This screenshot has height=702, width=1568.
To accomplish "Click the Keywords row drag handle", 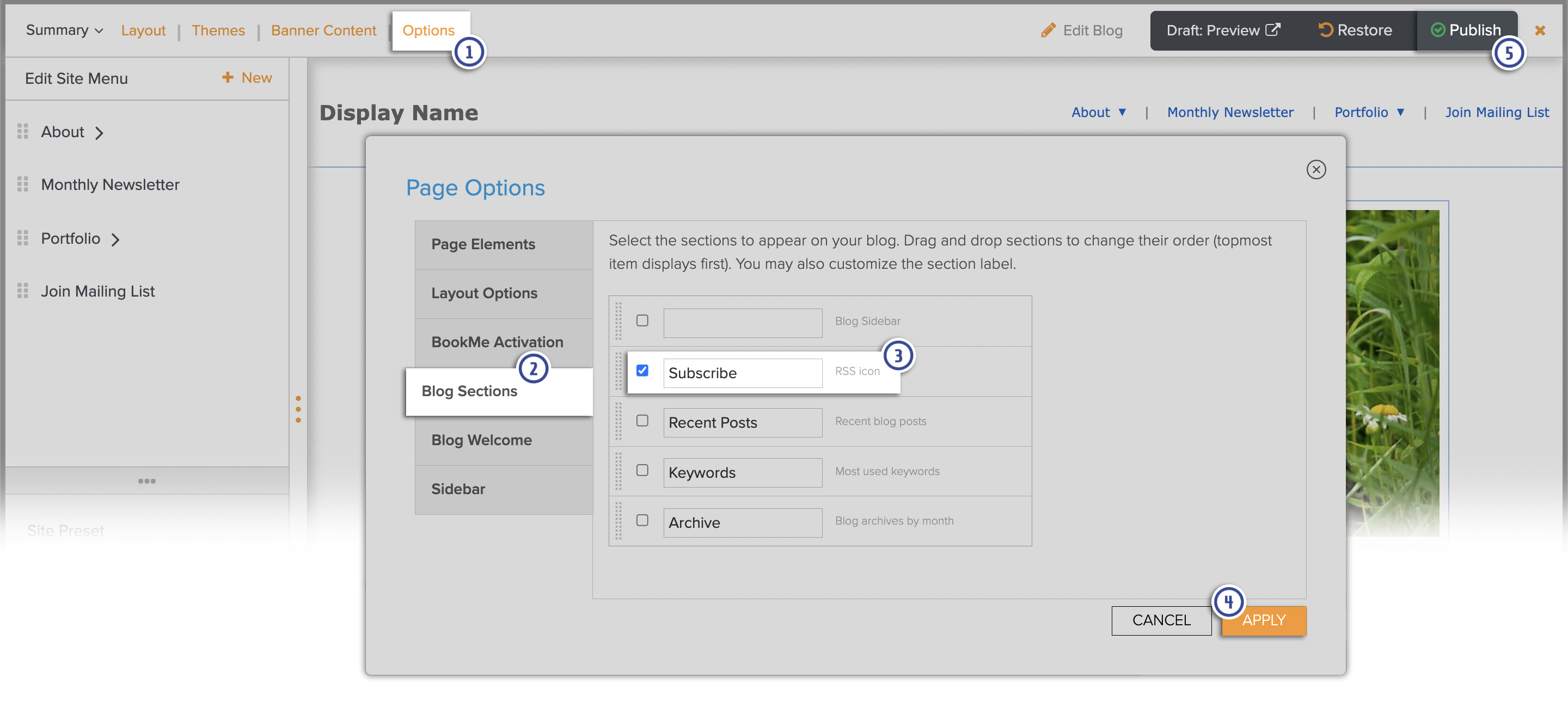I will click(618, 471).
